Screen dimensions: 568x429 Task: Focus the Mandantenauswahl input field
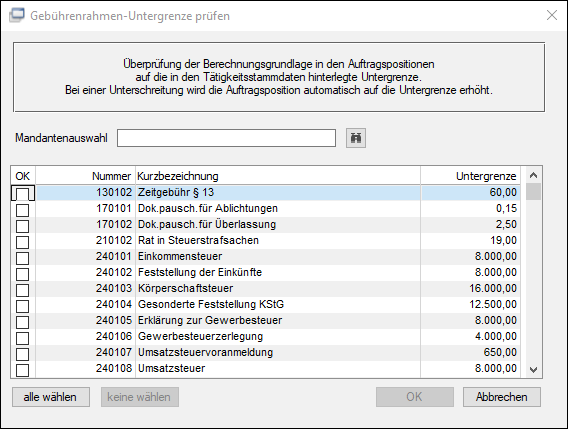(x=226, y=138)
